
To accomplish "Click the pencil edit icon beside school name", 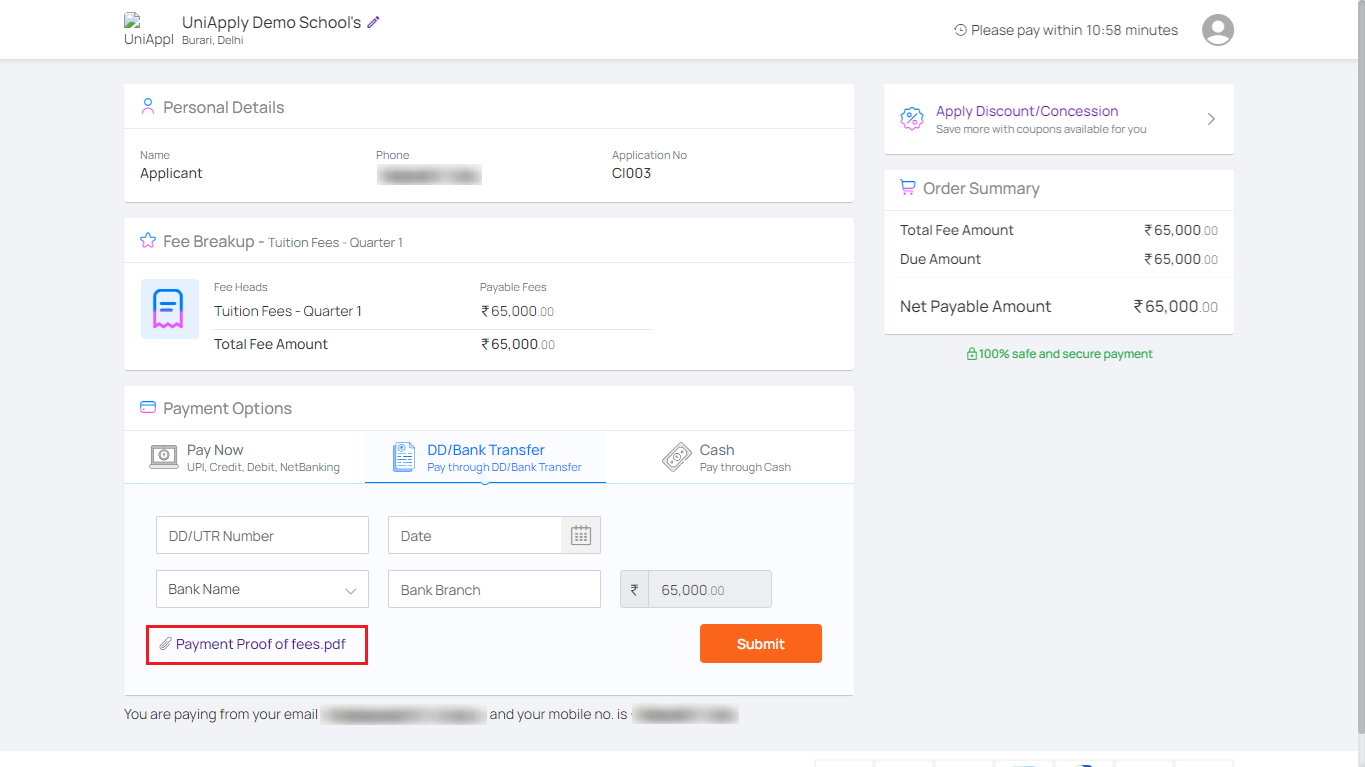I will click(374, 22).
